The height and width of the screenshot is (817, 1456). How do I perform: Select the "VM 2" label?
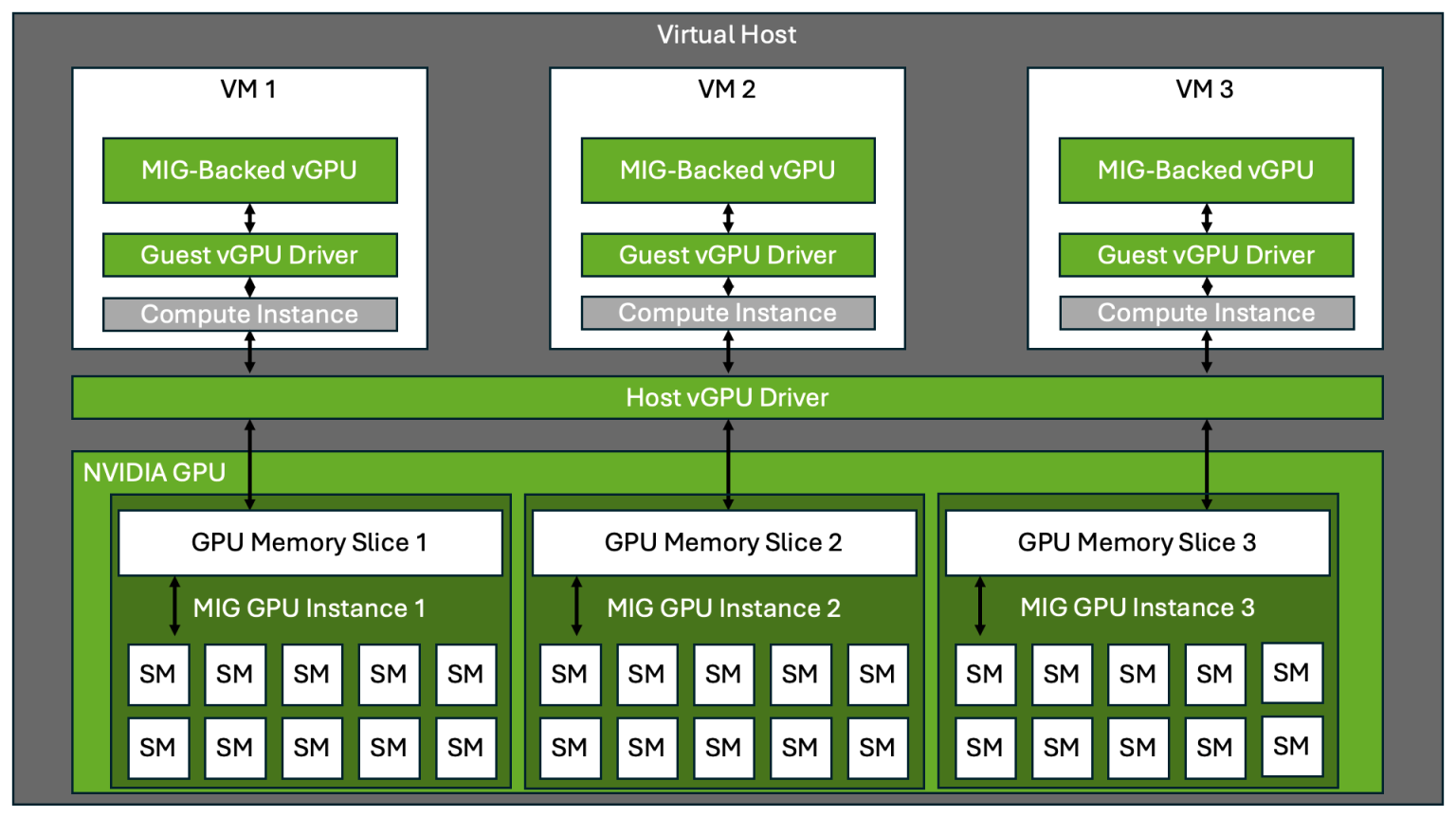(727, 89)
